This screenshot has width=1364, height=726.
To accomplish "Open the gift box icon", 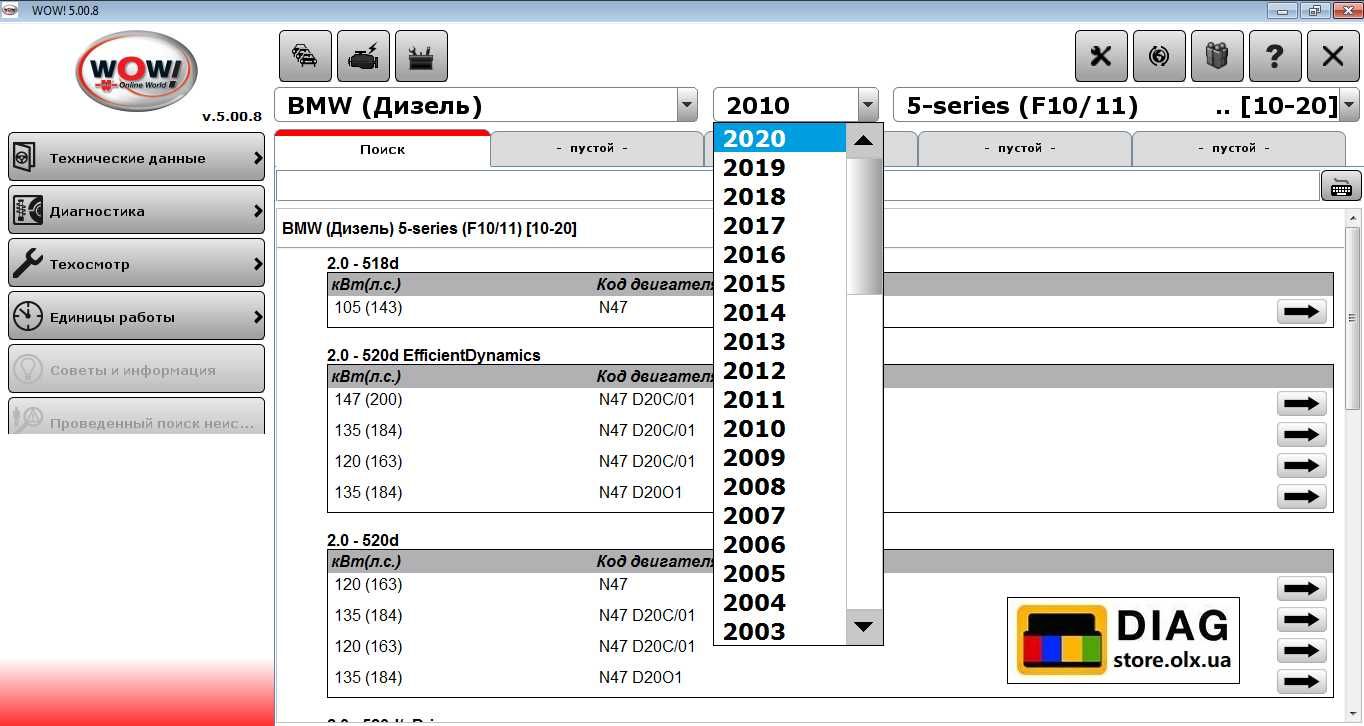I will click(1217, 56).
